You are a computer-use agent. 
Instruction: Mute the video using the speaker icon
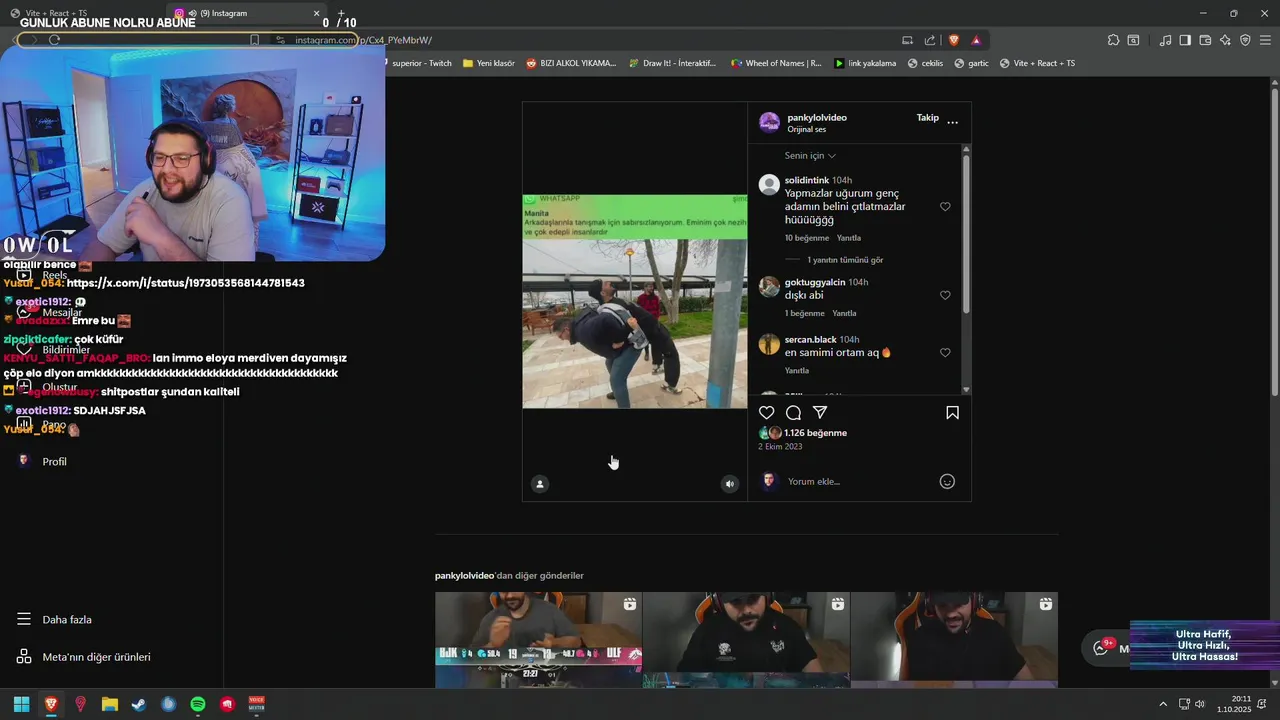(x=730, y=484)
